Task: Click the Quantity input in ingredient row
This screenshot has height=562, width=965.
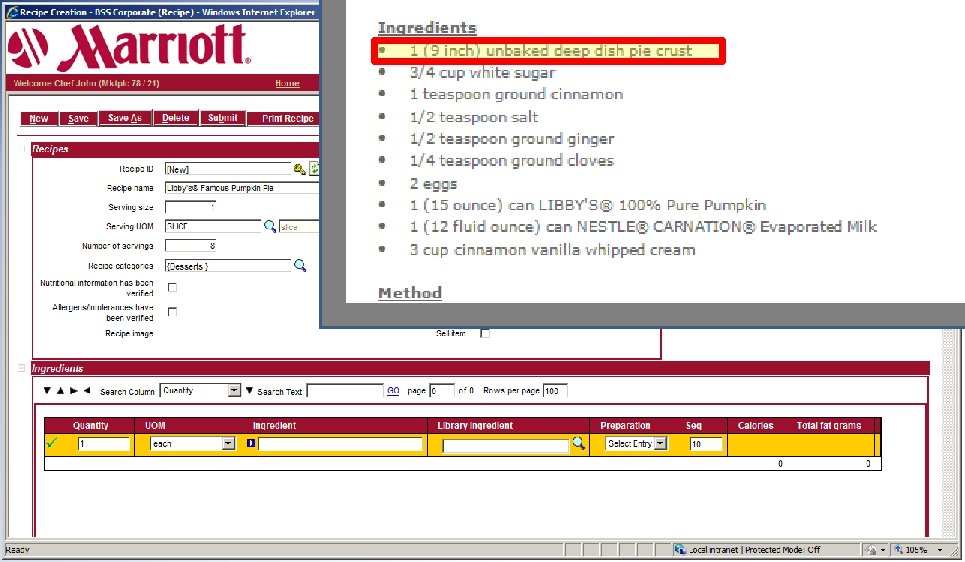Action: [x=103, y=444]
